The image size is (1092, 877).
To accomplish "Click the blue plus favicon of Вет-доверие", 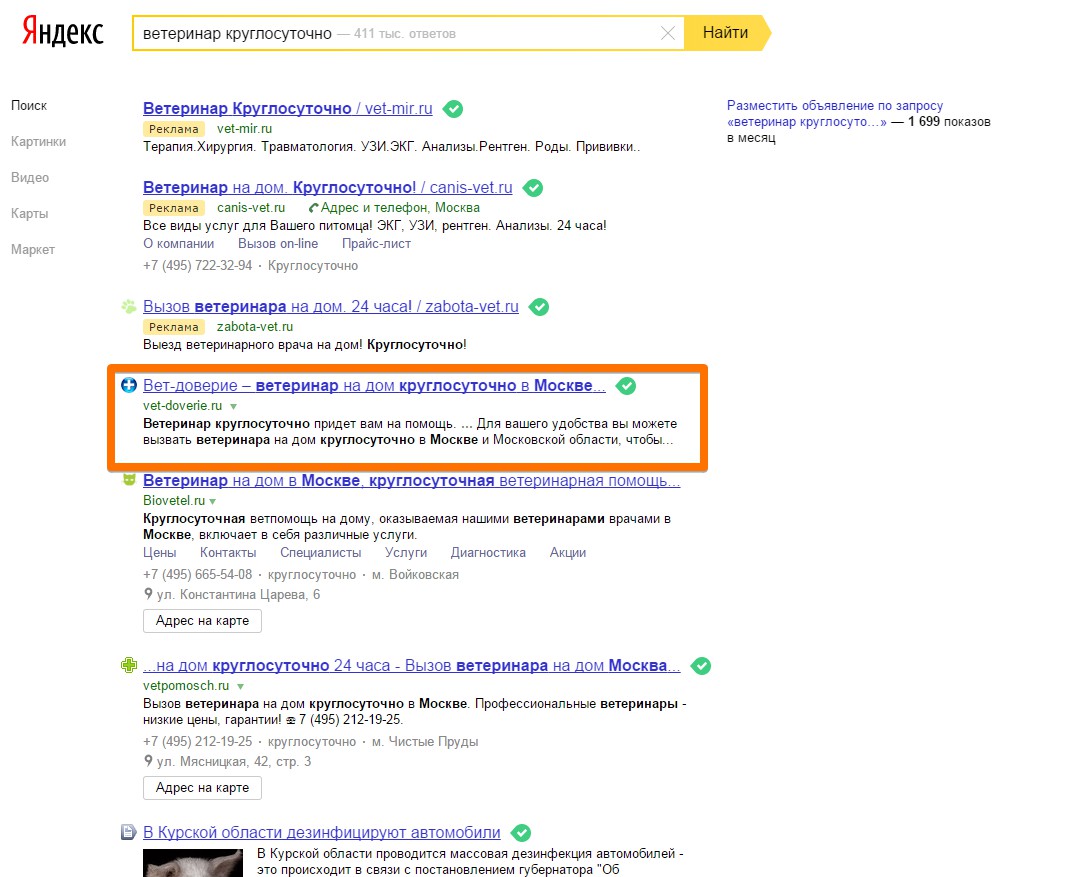I will pos(129,385).
